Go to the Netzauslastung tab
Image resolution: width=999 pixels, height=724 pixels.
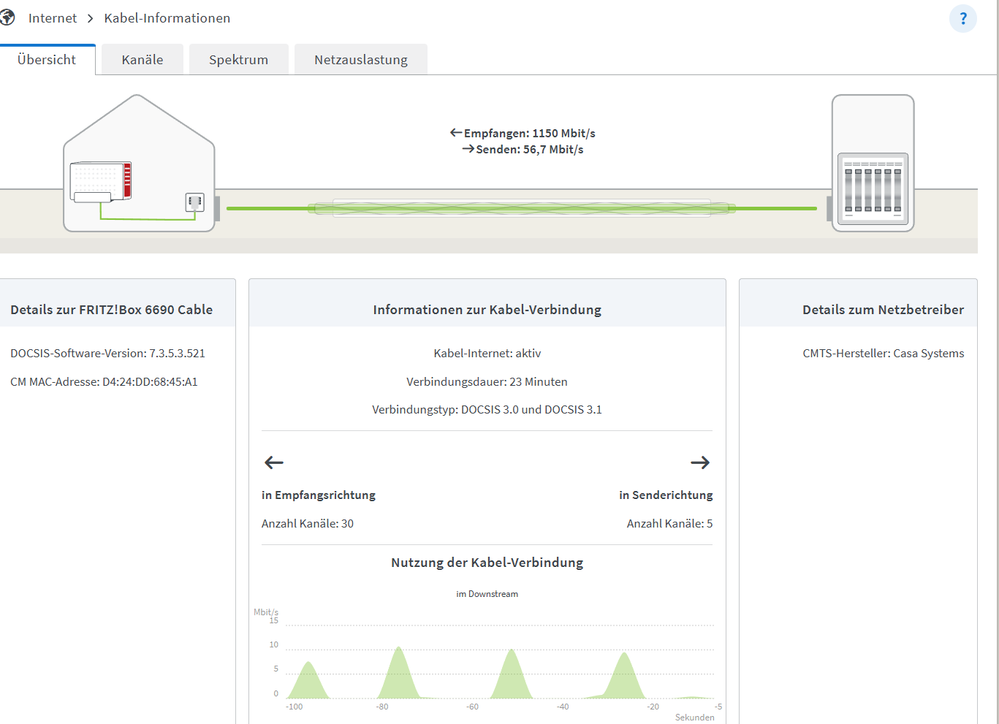click(x=361, y=59)
